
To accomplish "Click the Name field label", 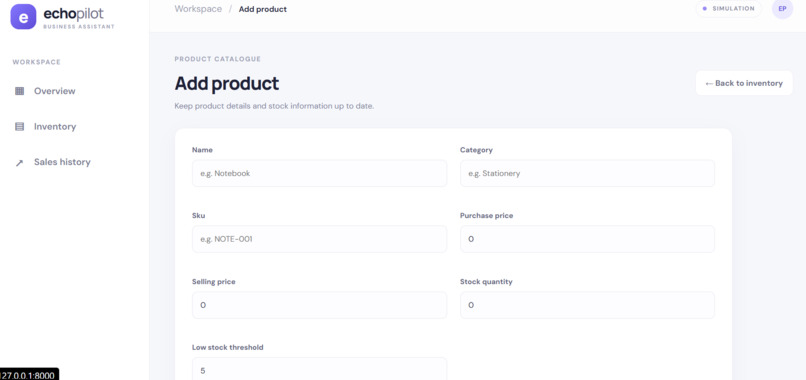I will point(202,150).
